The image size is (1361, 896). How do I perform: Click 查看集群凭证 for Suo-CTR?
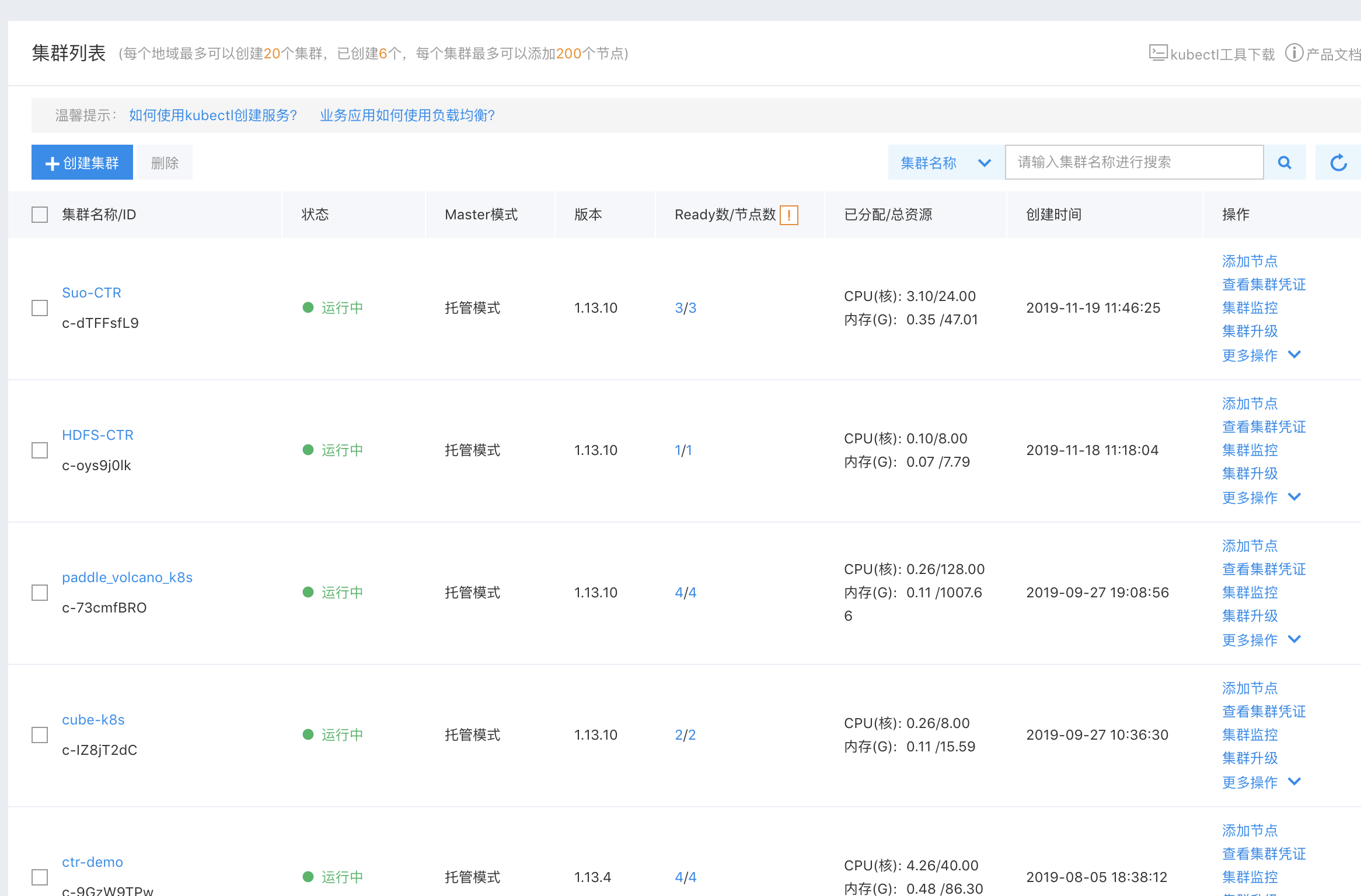coord(1264,284)
